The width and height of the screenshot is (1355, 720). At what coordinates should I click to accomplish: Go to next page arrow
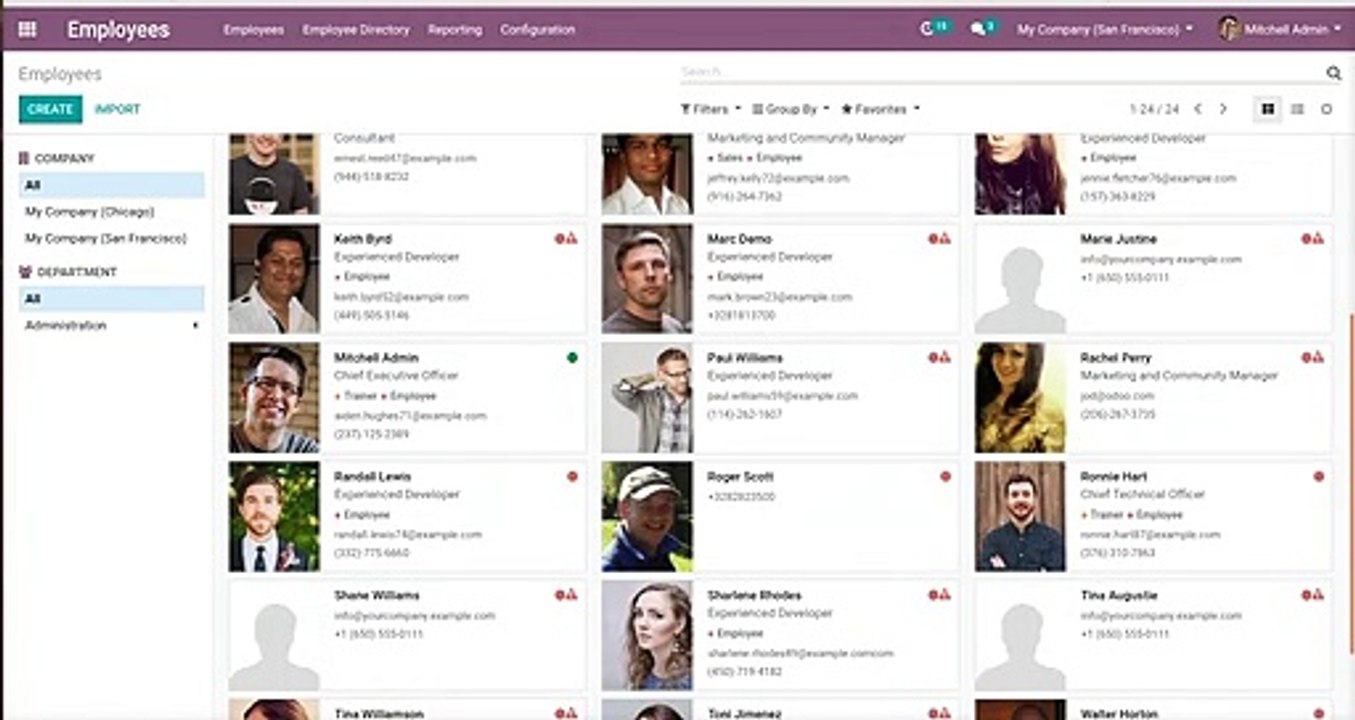(x=1222, y=109)
